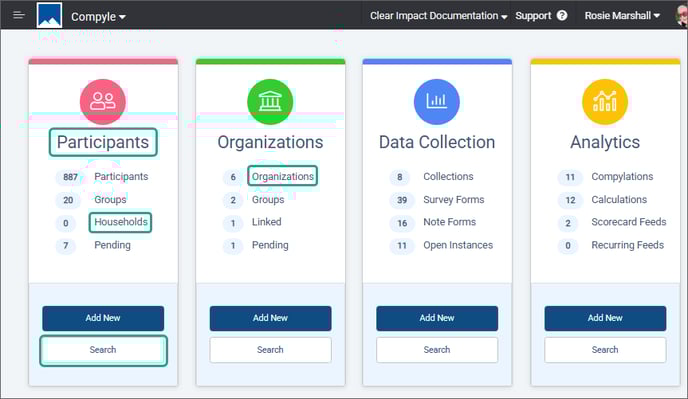Open the Open Instances link
The height and width of the screenshot is (399, 688).
click(458, 245)
